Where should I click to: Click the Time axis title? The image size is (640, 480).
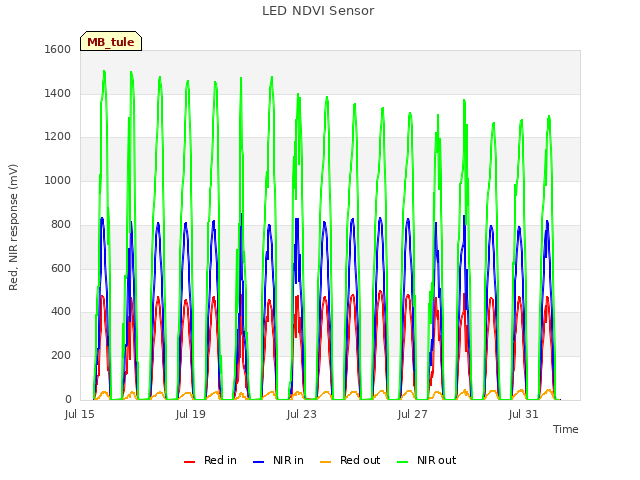(x=566, y=429)
